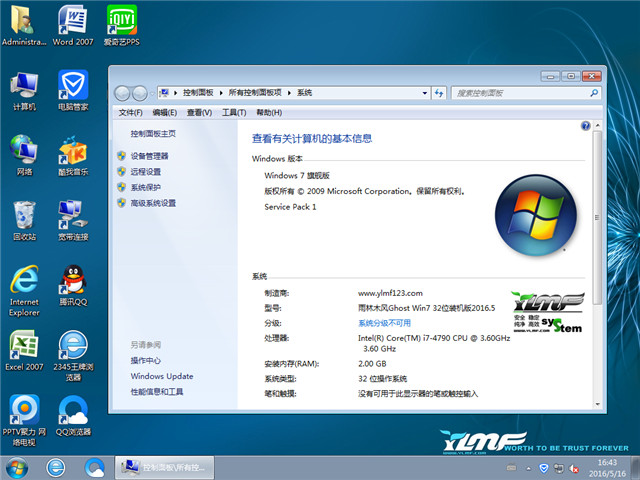Click the back navigation arrow
The width and height of the screenshot is (640, 480).
[122, 93]
